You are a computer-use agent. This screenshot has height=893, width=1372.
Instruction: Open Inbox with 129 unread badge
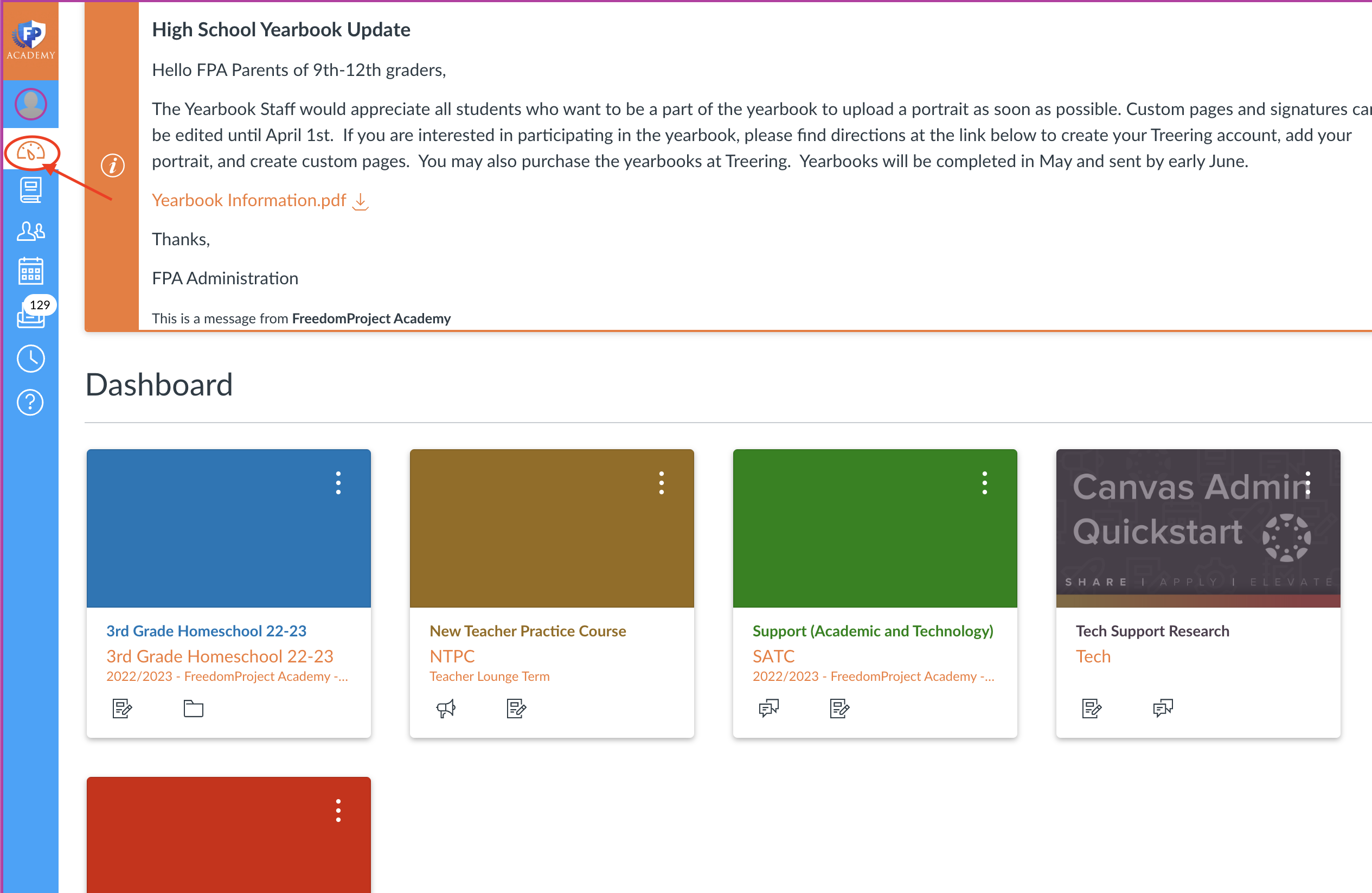pyautogui.click(x=30, y=315)
